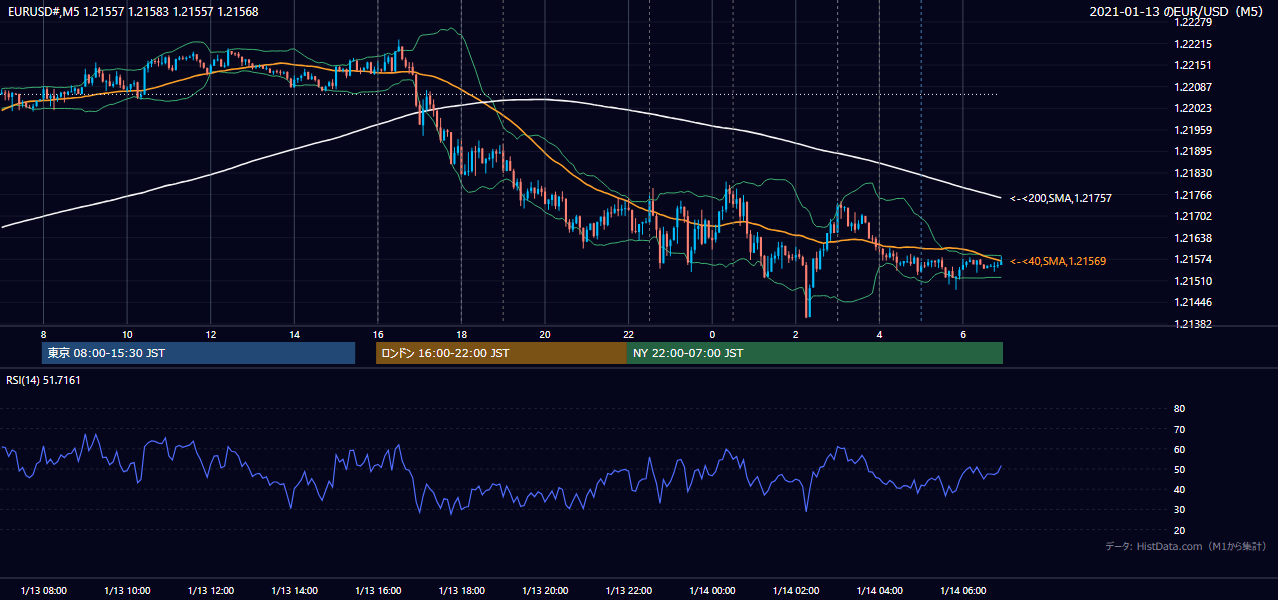Select the 東京 08:00-15:30 JST session bar

point(199,353)
